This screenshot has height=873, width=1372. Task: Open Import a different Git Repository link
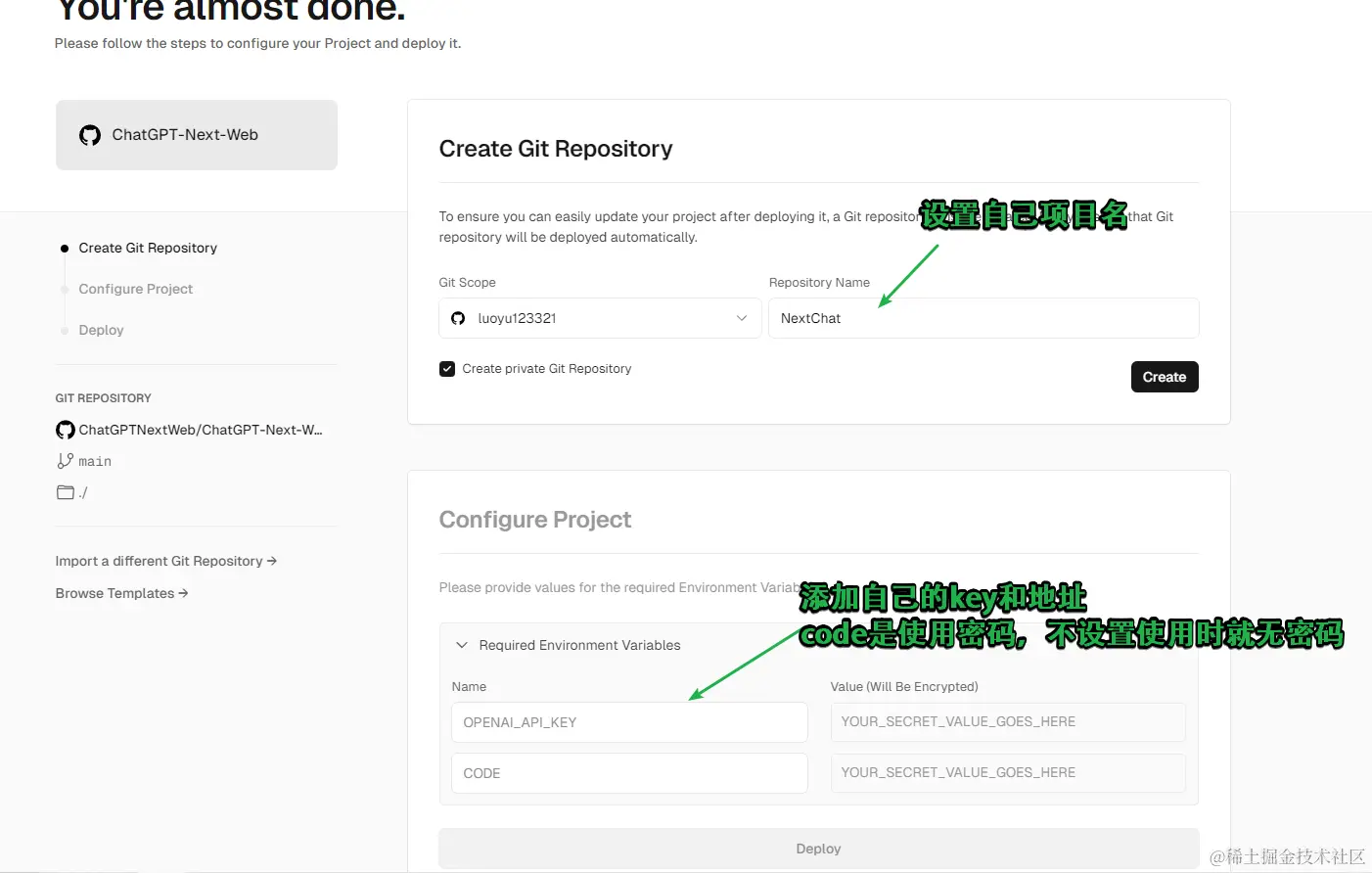(166, 561)
